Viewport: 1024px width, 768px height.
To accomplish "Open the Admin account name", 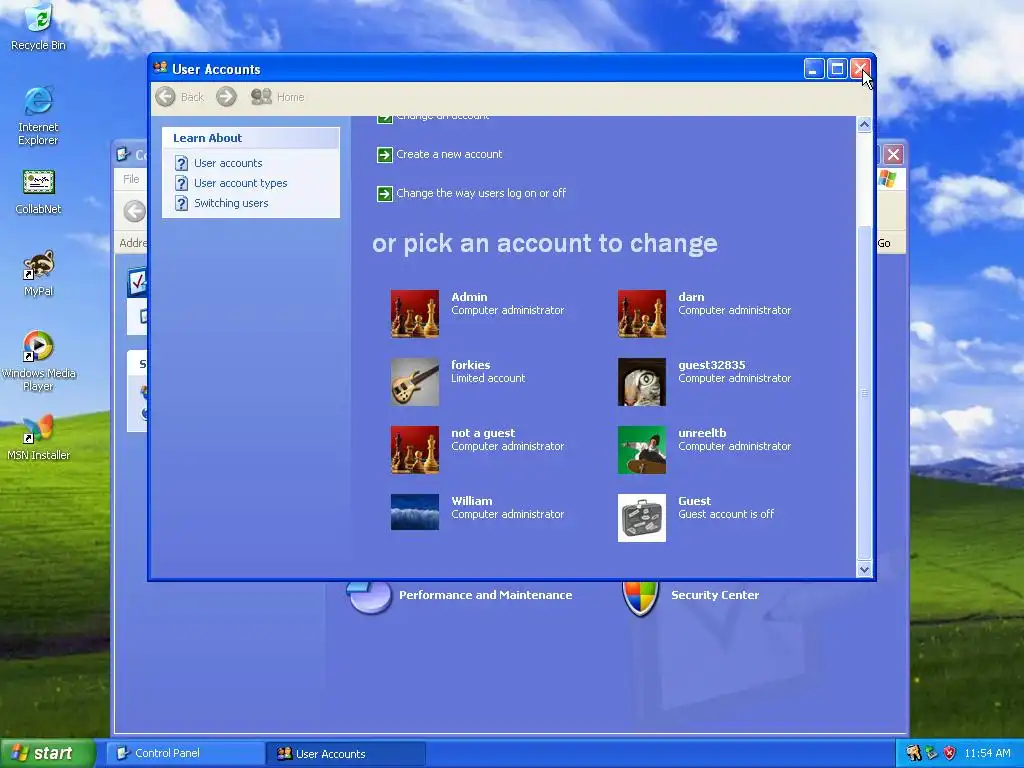I will 469,296.
